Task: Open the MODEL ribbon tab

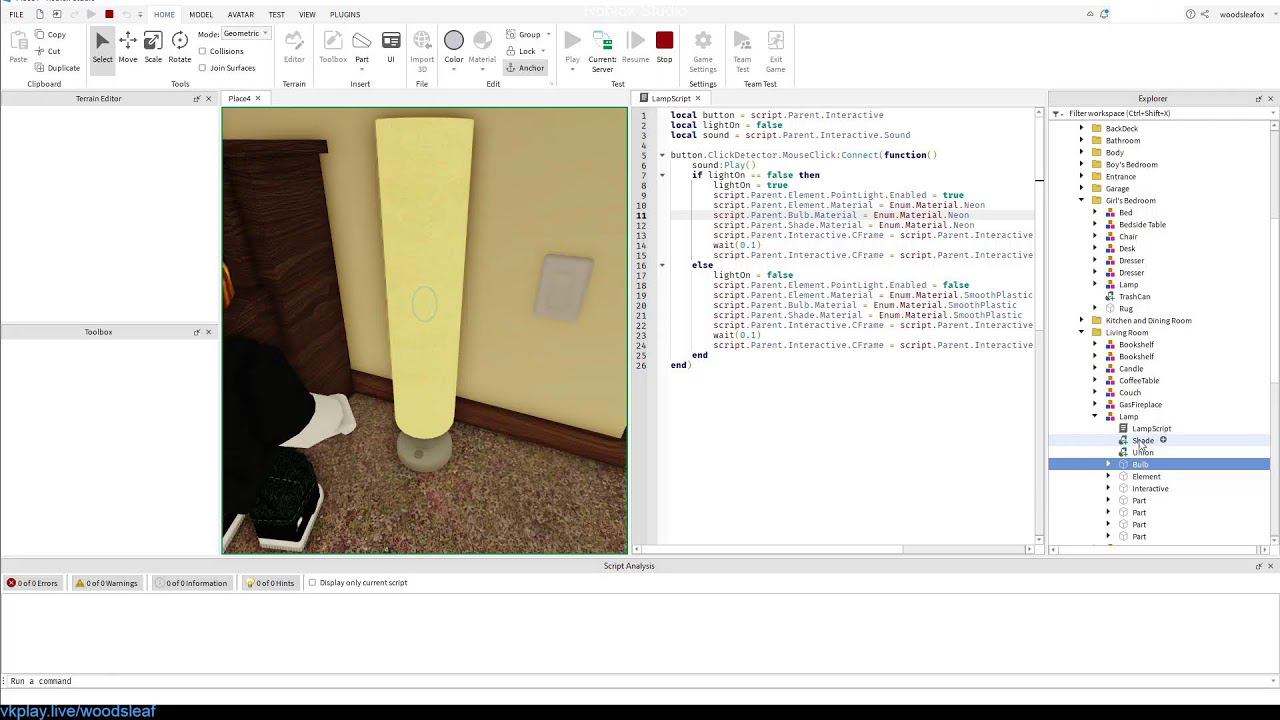Action: pyautogui.click(x=201, y=15)
